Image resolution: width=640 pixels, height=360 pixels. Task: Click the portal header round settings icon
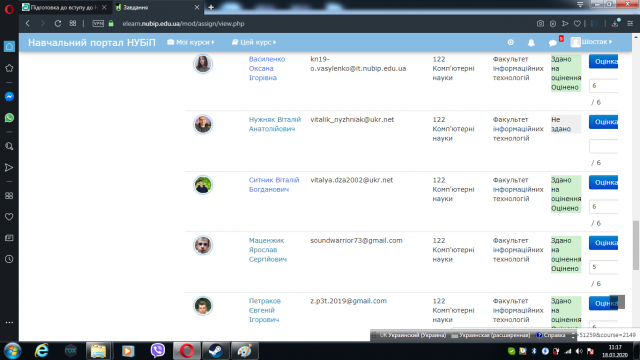click(510, 42)
